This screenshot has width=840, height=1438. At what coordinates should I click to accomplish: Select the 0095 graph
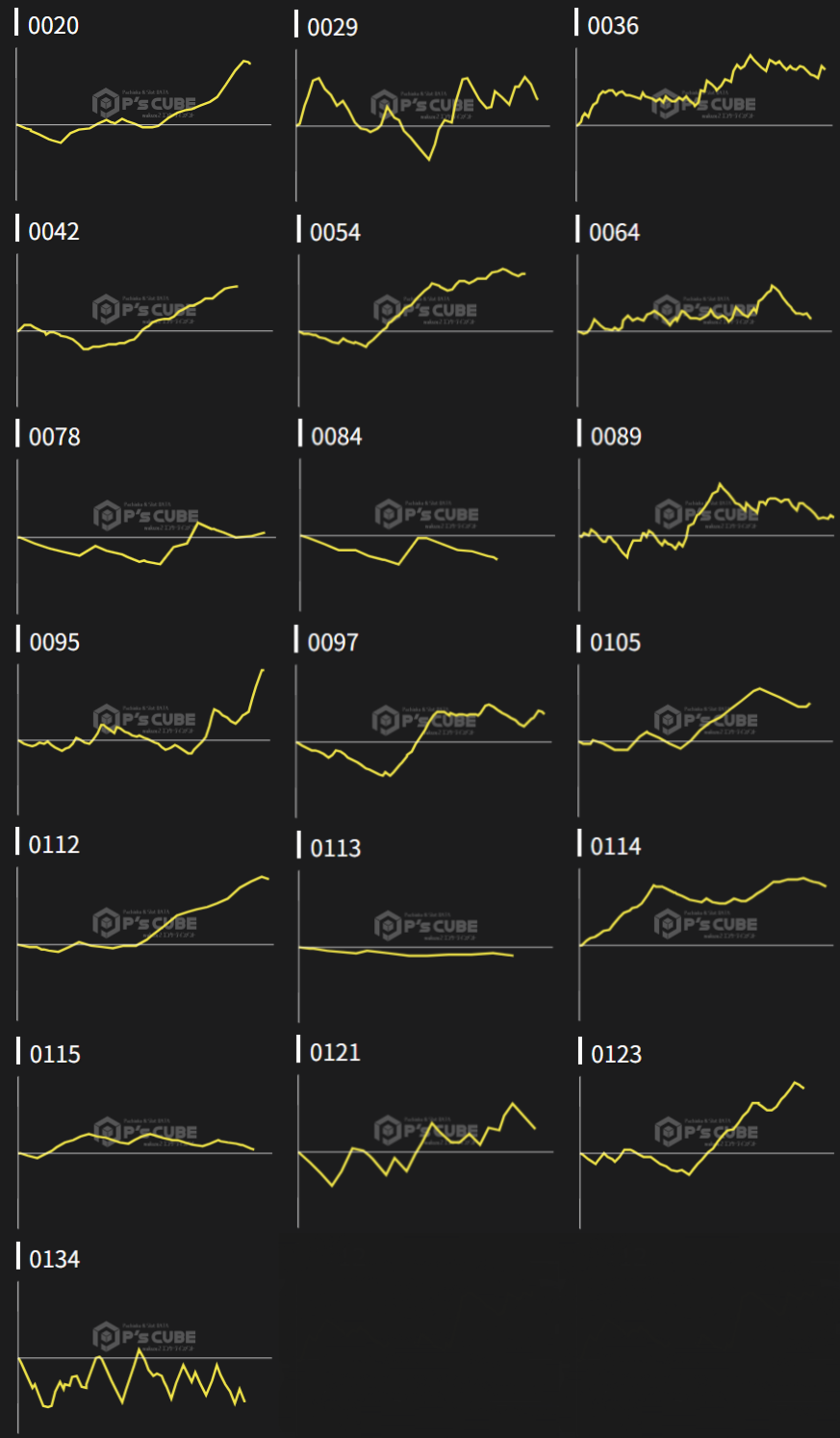[144, 739]
